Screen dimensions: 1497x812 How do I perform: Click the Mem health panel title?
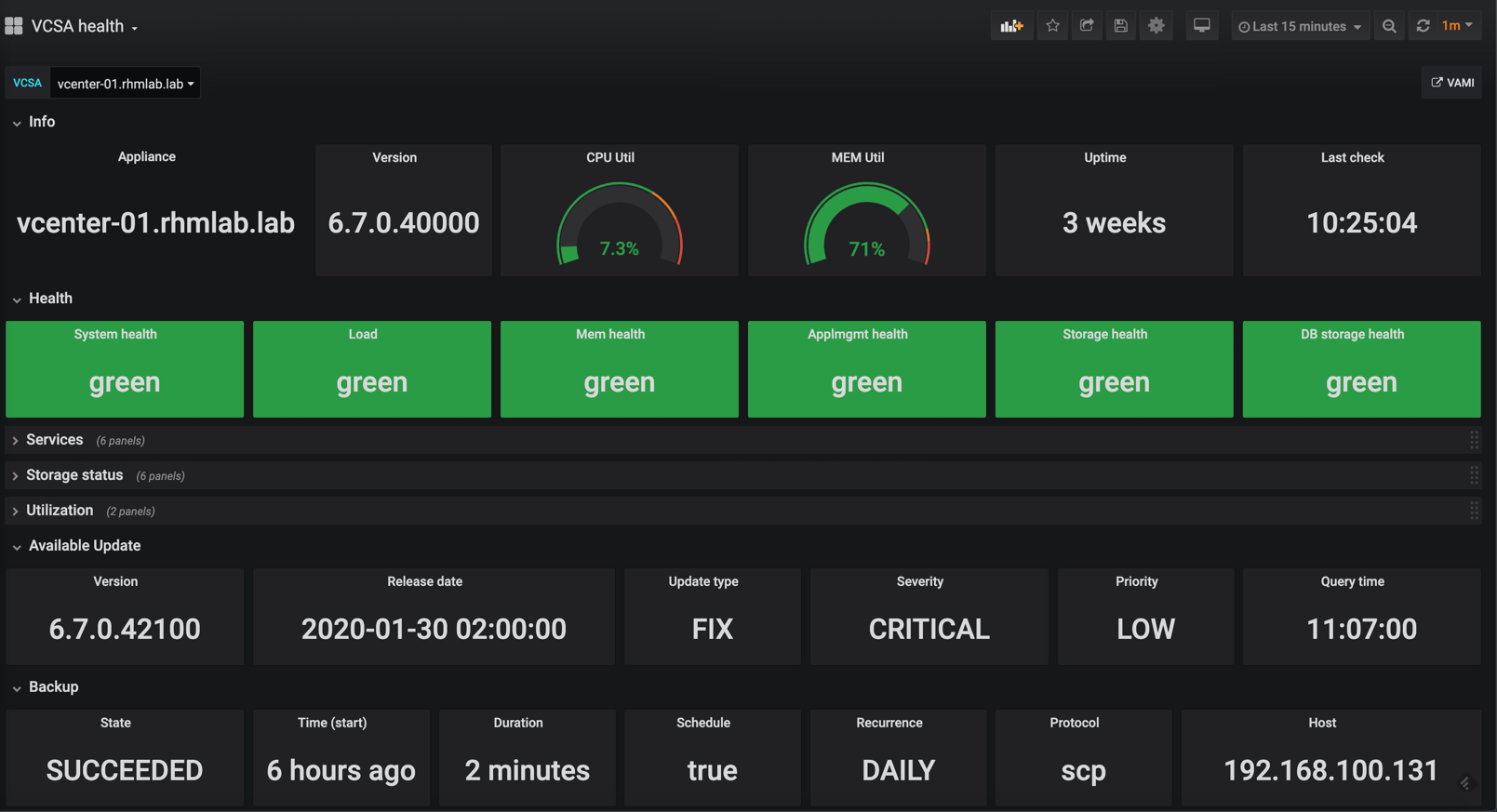tap(610, 334)
